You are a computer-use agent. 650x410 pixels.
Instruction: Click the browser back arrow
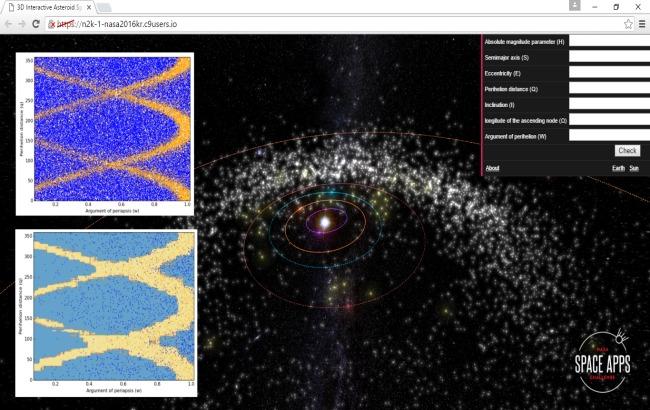pyautogui.click(x=9, y=23)
